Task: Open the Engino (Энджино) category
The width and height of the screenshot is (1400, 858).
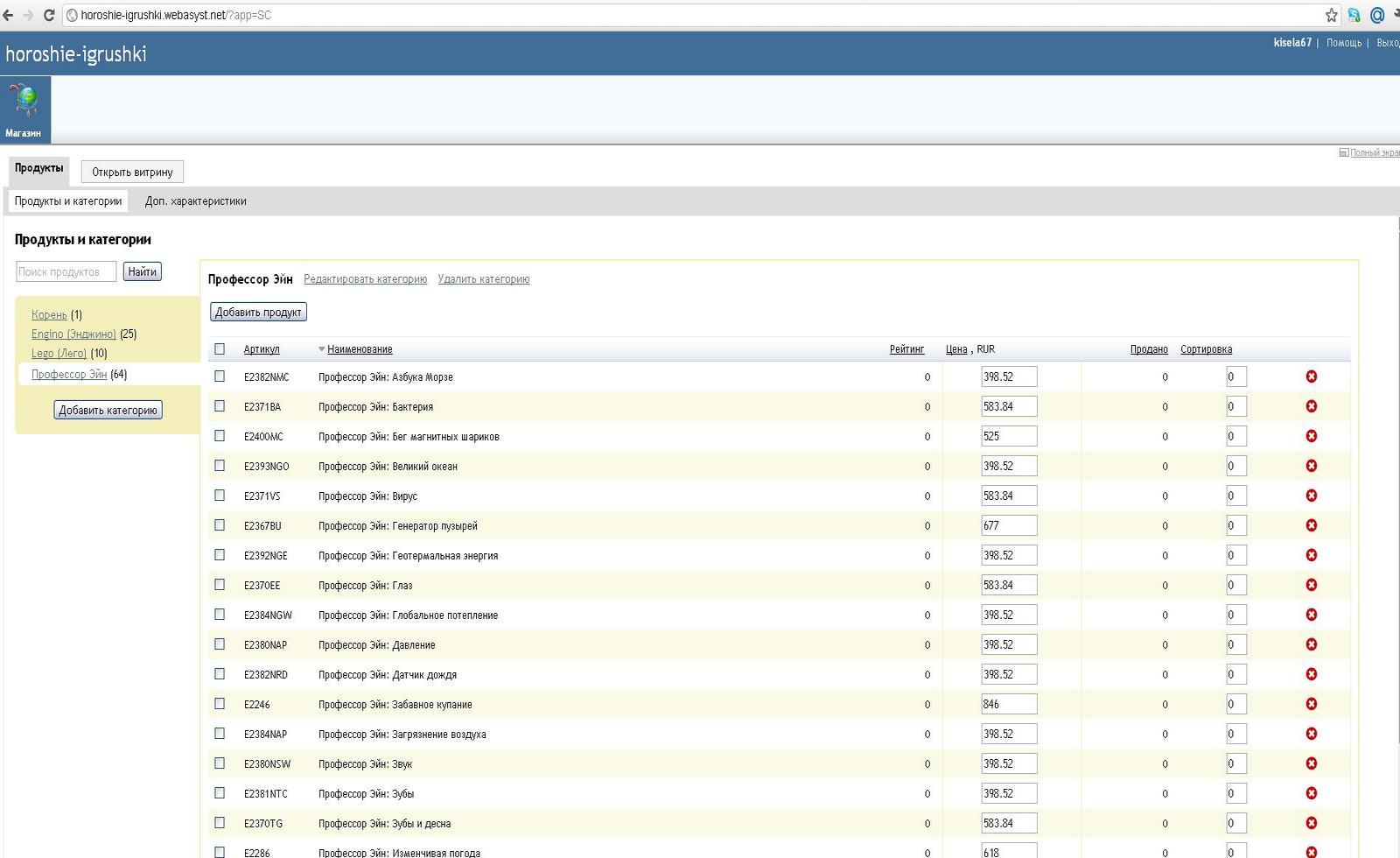Action: pos(73,334)
